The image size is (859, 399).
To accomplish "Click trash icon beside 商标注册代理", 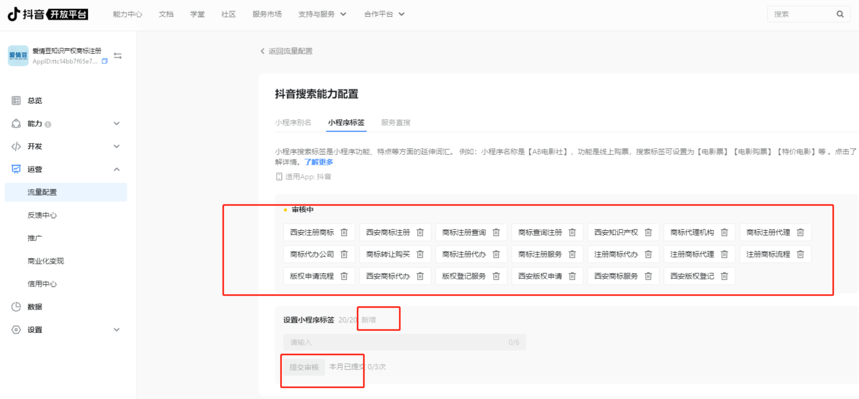I will pyautogui.click(x=800, y=232).
